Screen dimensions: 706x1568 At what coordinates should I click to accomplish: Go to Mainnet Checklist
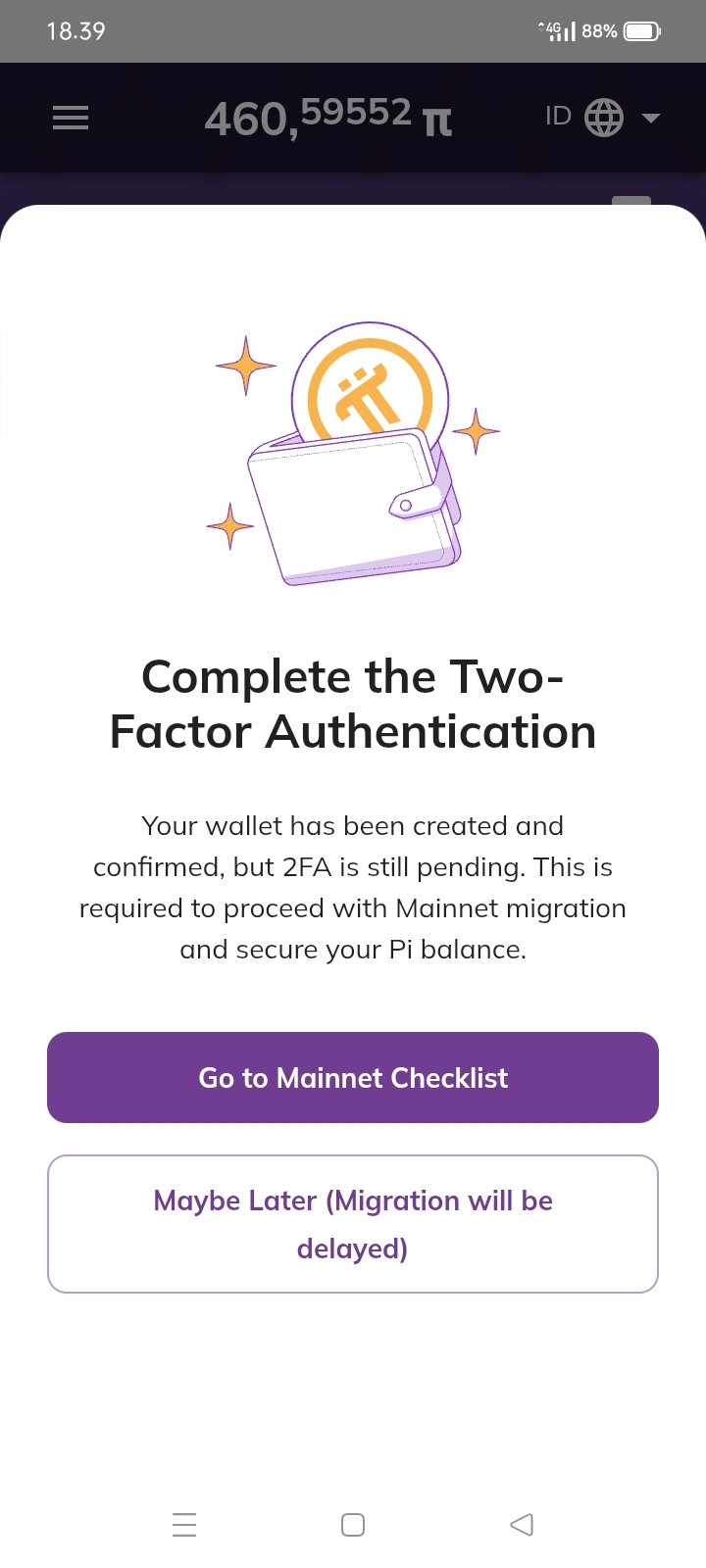353,1077
